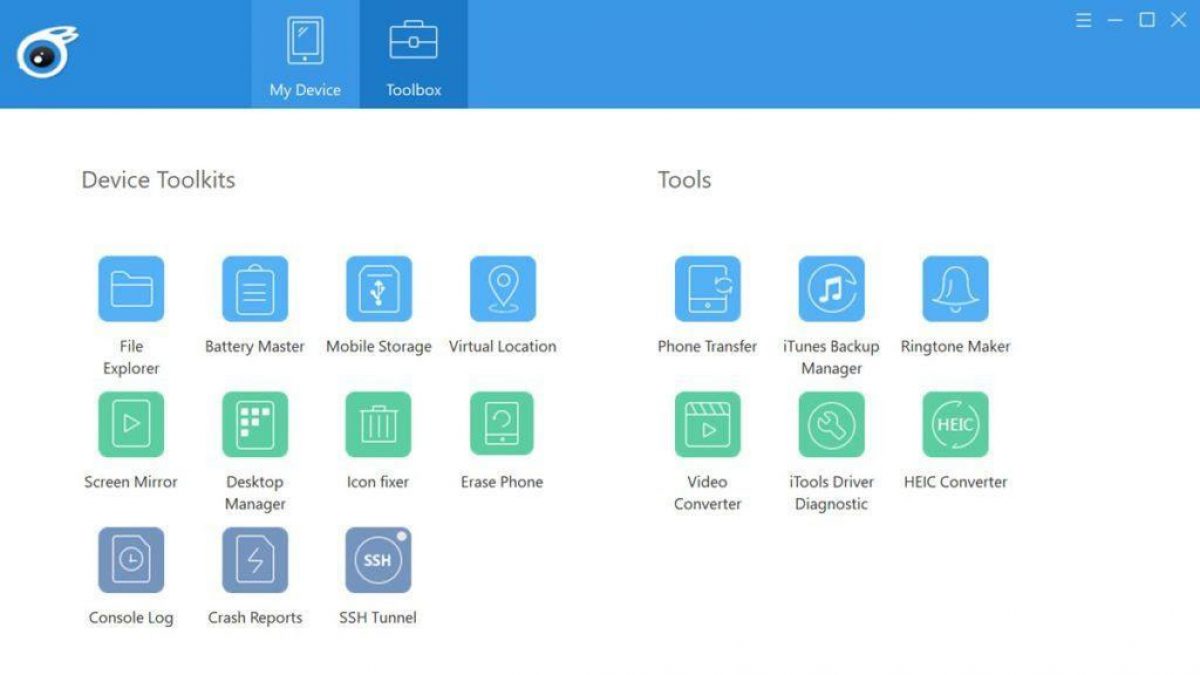Screen dimensions: 1200x675
Task: Click the "File Explorer" label text
Action: tap(131, 357)
